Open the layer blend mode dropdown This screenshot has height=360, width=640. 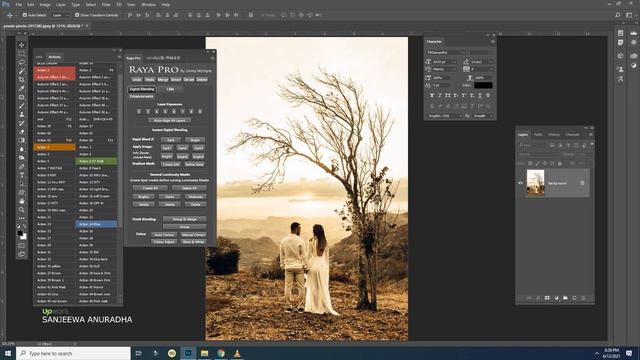pos(538,155)
